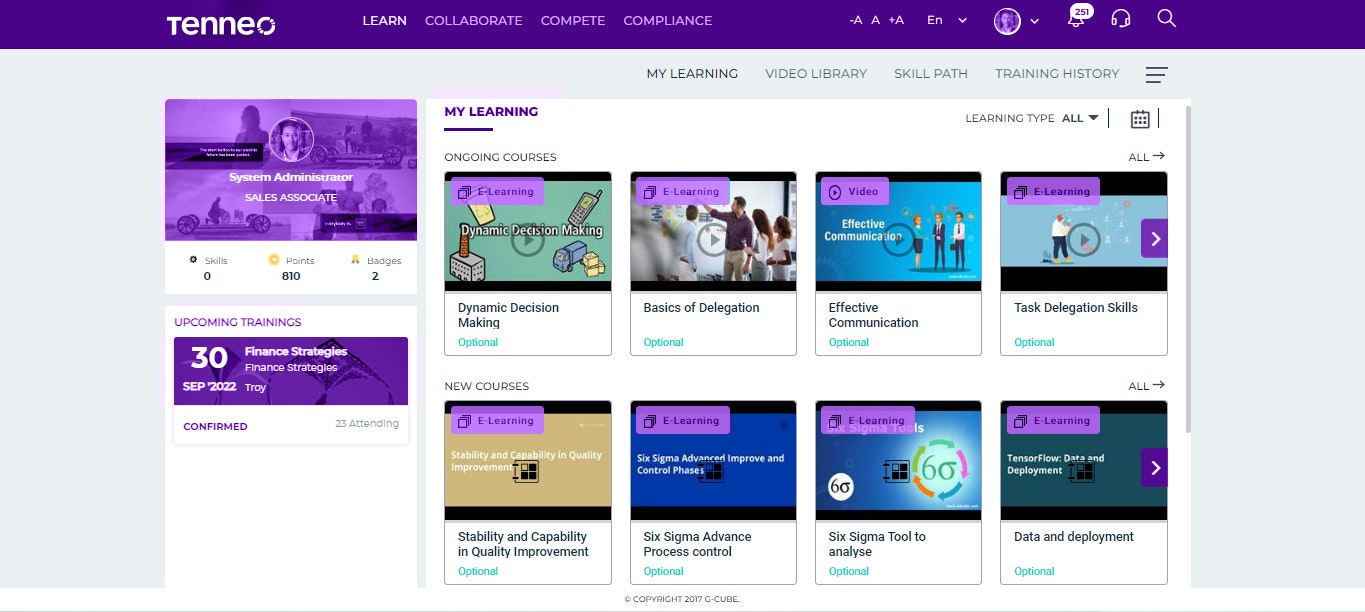This screenshot has height=612, width=1365.
Task: Open the Finance Strategies upcoming training card
Action: [x=290, y=371]
